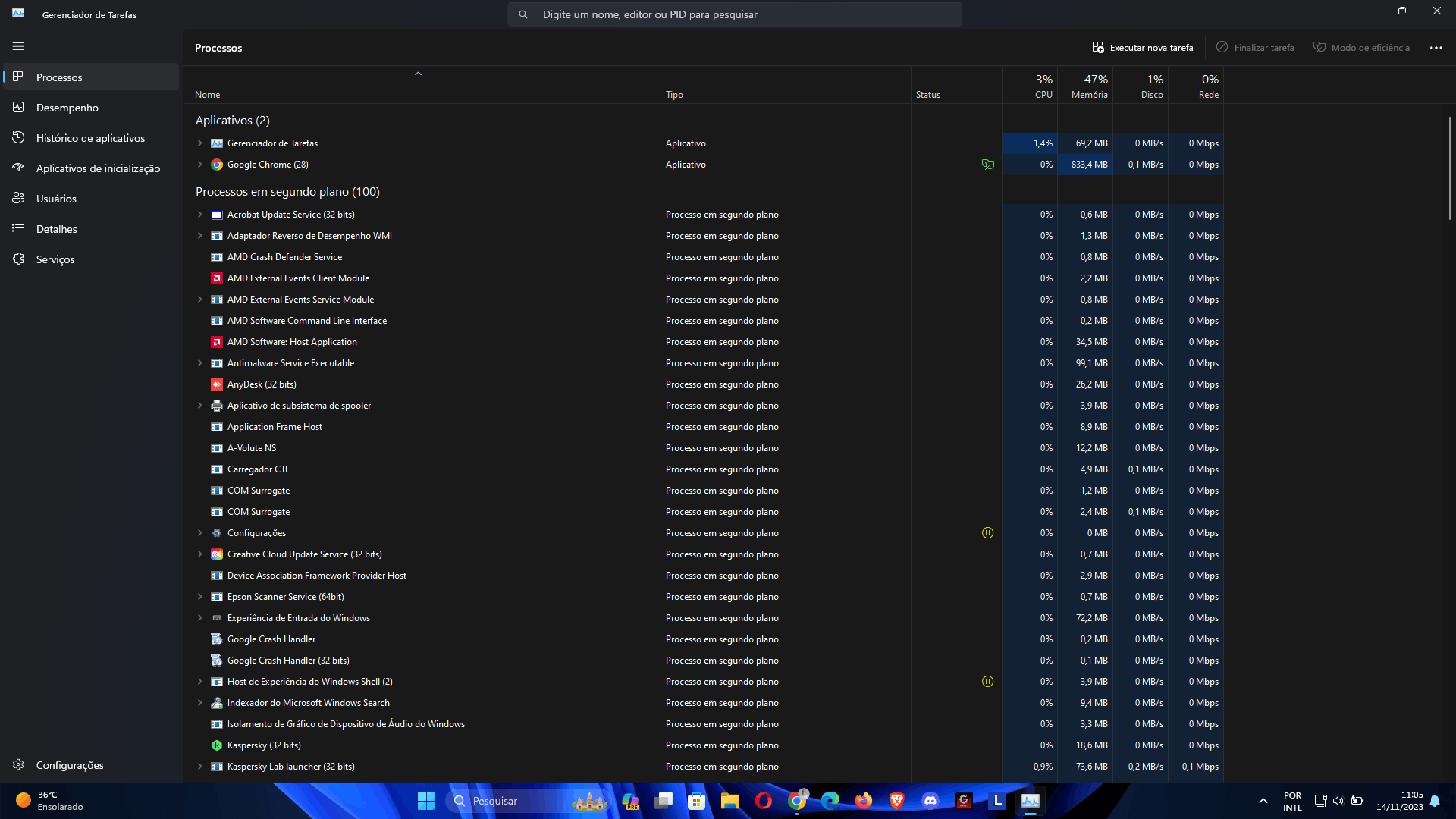Select the Kaspersky (32 bits) process icon
Image resolution: width=1456 pixels, height=819 pixels.
217,745
